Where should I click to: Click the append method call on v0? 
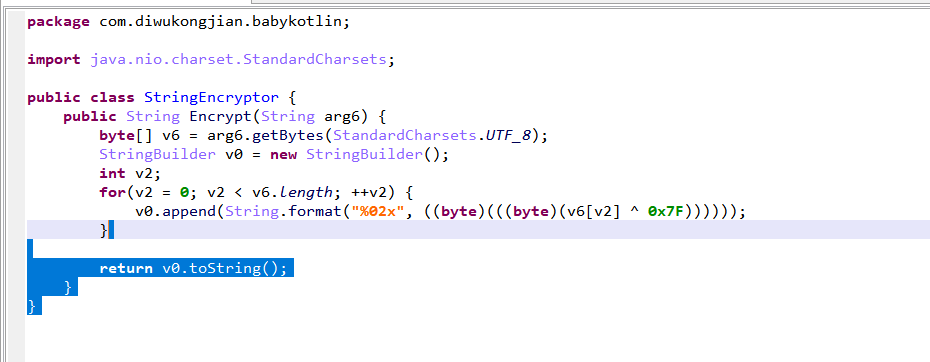pos(189,211)
